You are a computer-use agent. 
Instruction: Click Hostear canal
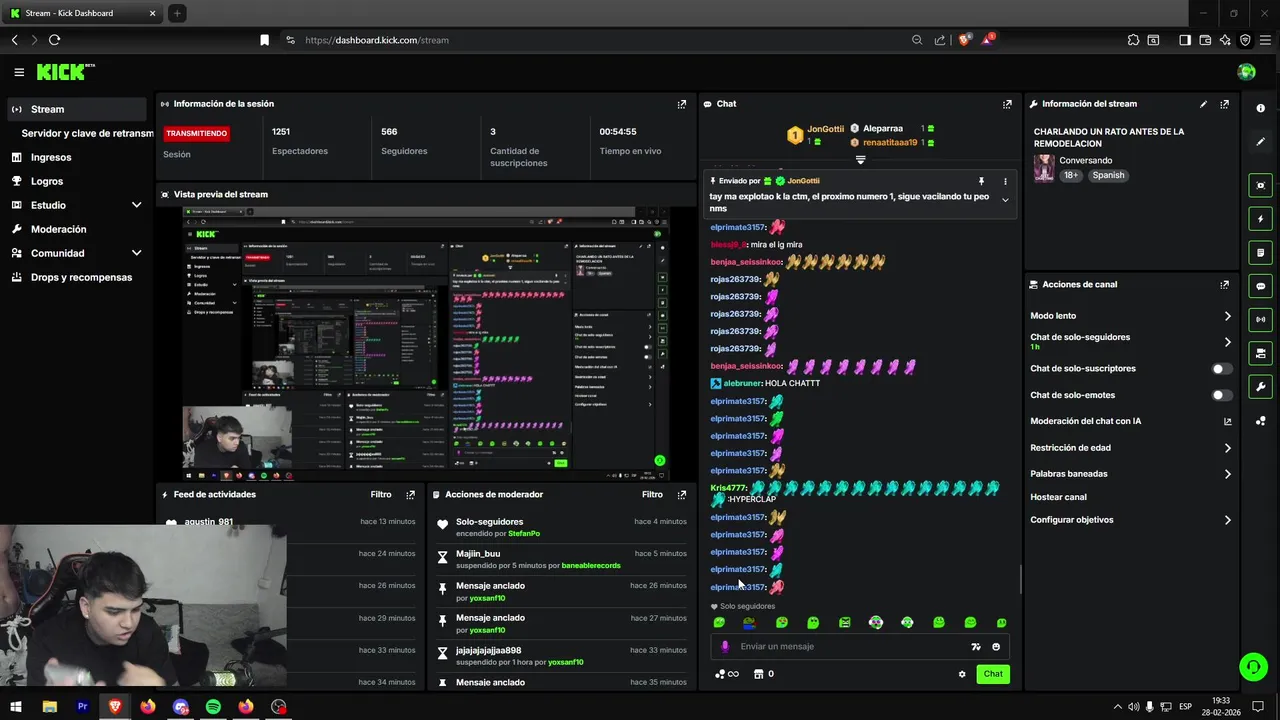click(1058, 497)
